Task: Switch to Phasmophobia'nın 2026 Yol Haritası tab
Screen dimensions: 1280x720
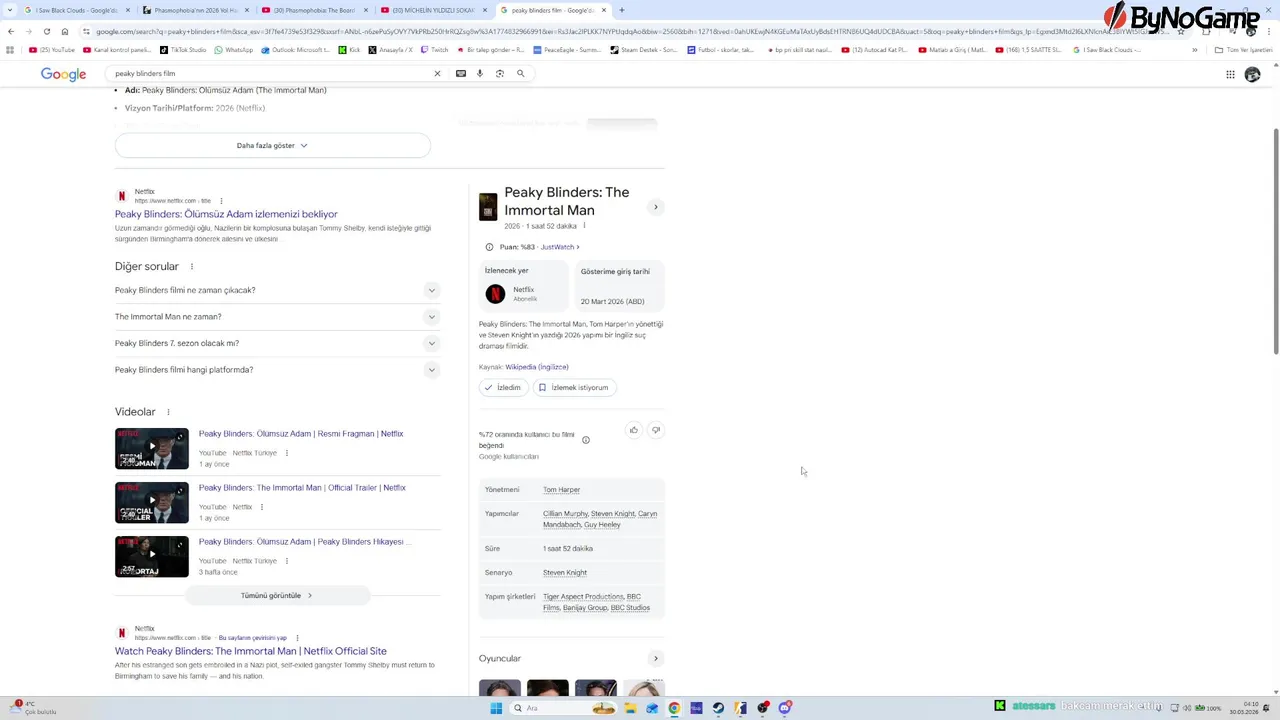Action: [195, 10]
